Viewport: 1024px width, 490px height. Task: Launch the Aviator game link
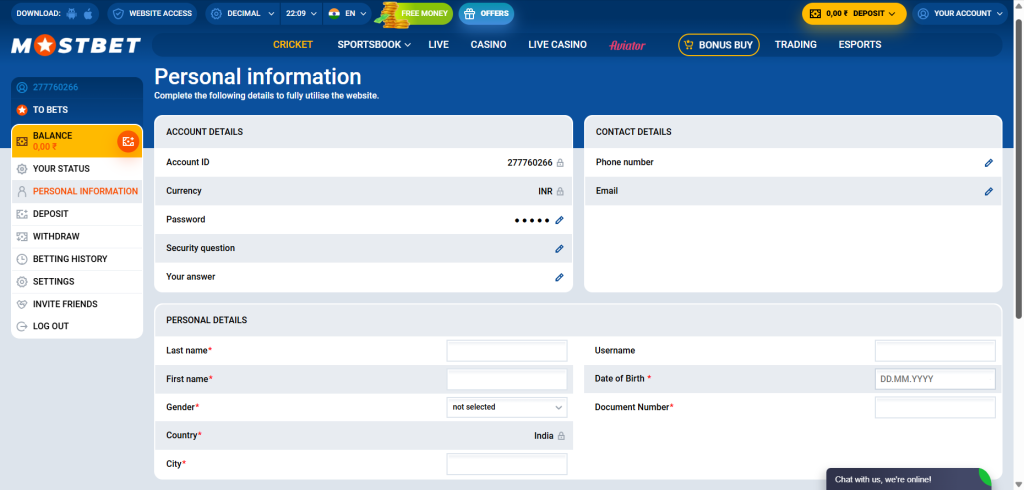tap(627, 45)
